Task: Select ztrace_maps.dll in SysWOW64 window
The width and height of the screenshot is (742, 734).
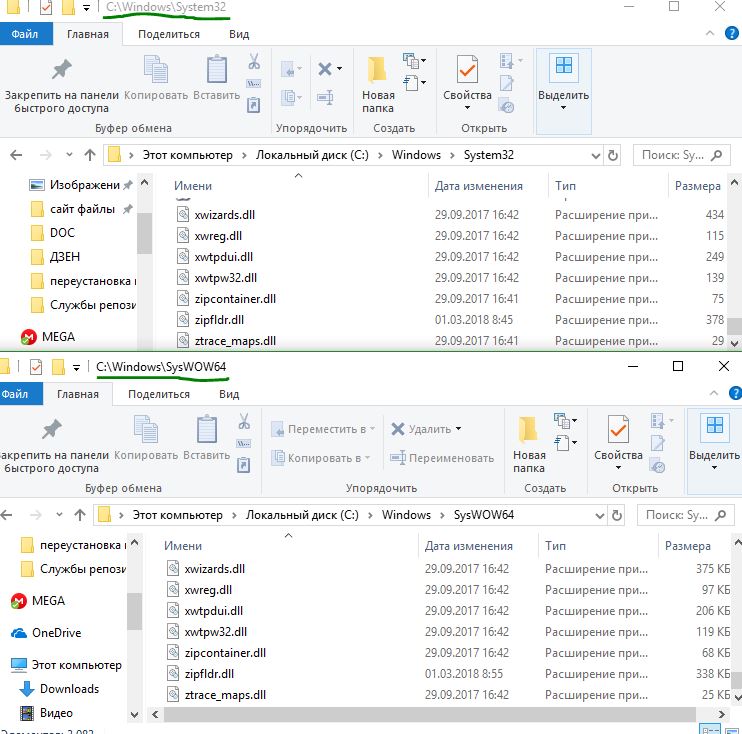Action: point(225,695)
